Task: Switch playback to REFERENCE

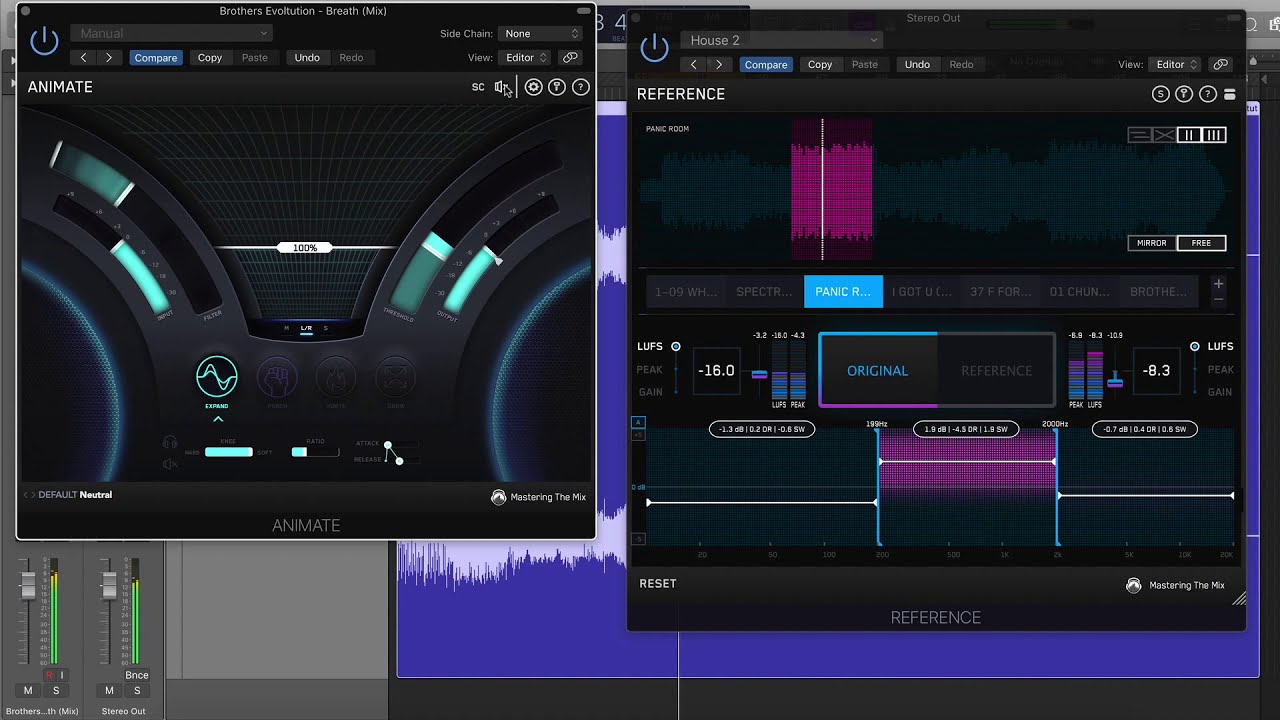Action: (996, 371)
